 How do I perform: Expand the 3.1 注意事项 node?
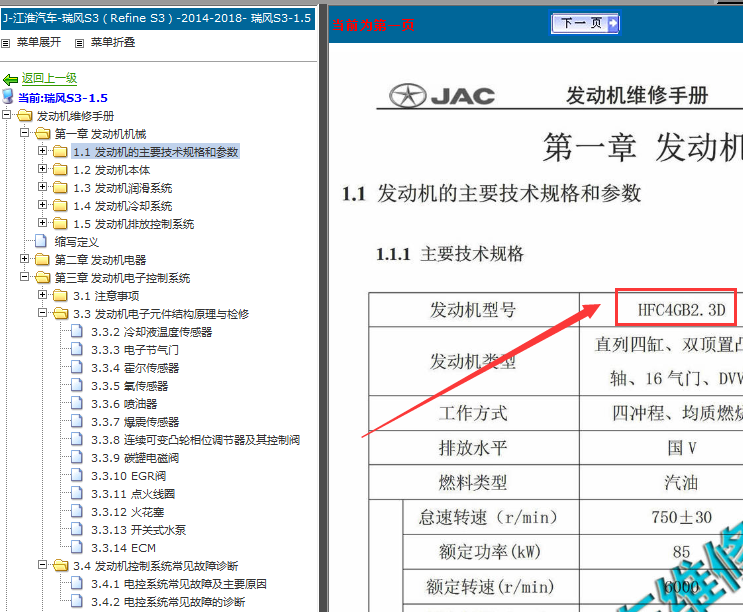pyautogui.click(x=43, y=295)
